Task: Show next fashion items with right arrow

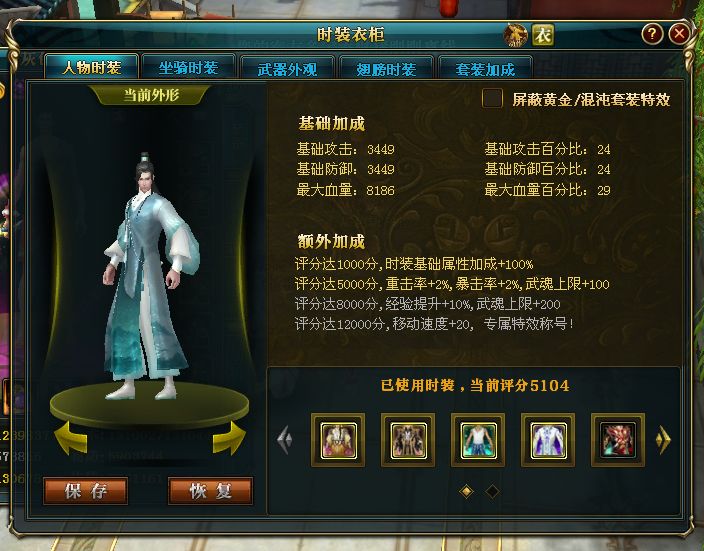Action: tap(663, 439)
